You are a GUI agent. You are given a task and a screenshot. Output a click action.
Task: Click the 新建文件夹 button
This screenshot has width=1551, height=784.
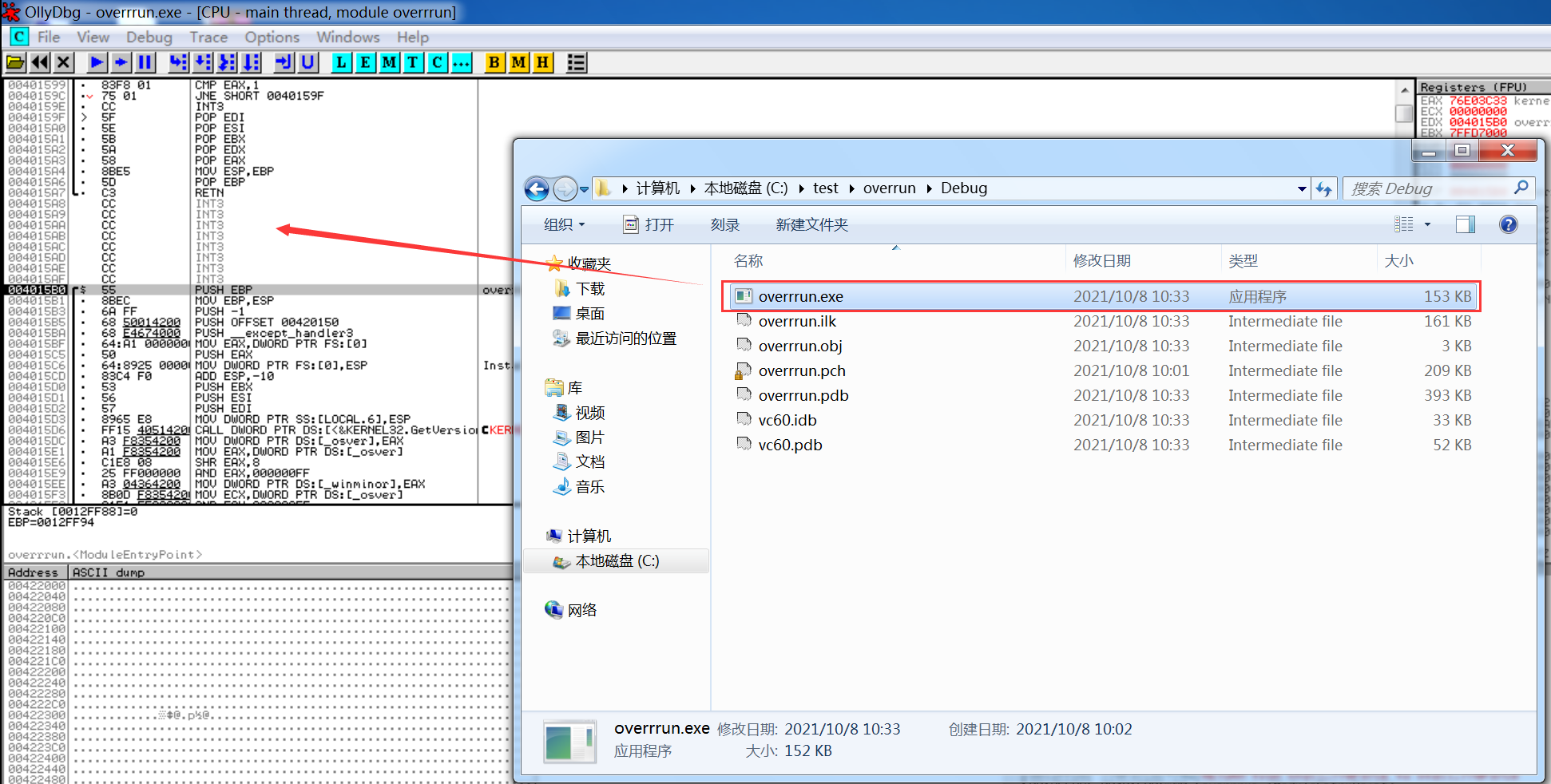[811, 224]
